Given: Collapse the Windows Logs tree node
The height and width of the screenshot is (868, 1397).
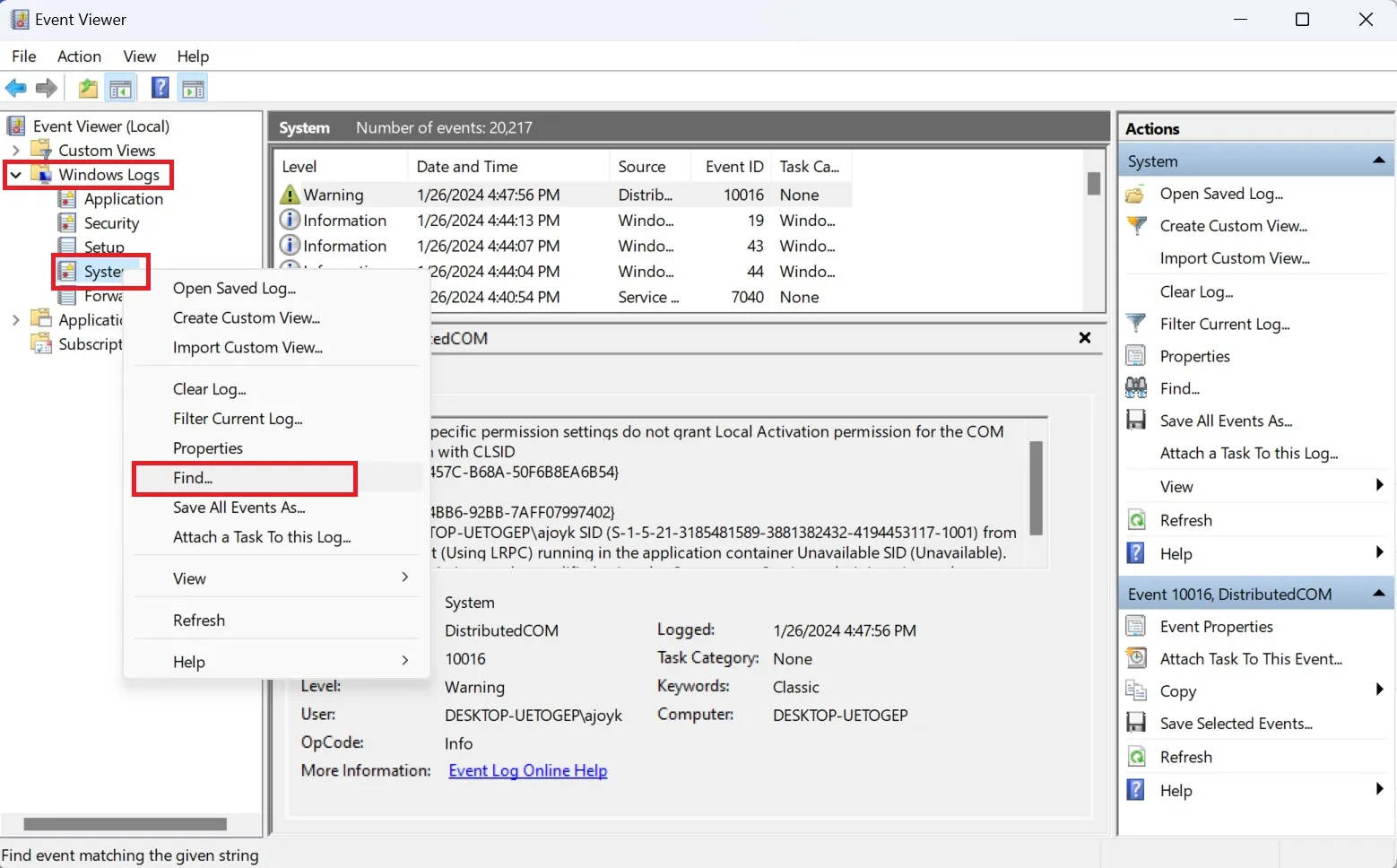Looking at the screenshot, I should click(x=16, y=175).
